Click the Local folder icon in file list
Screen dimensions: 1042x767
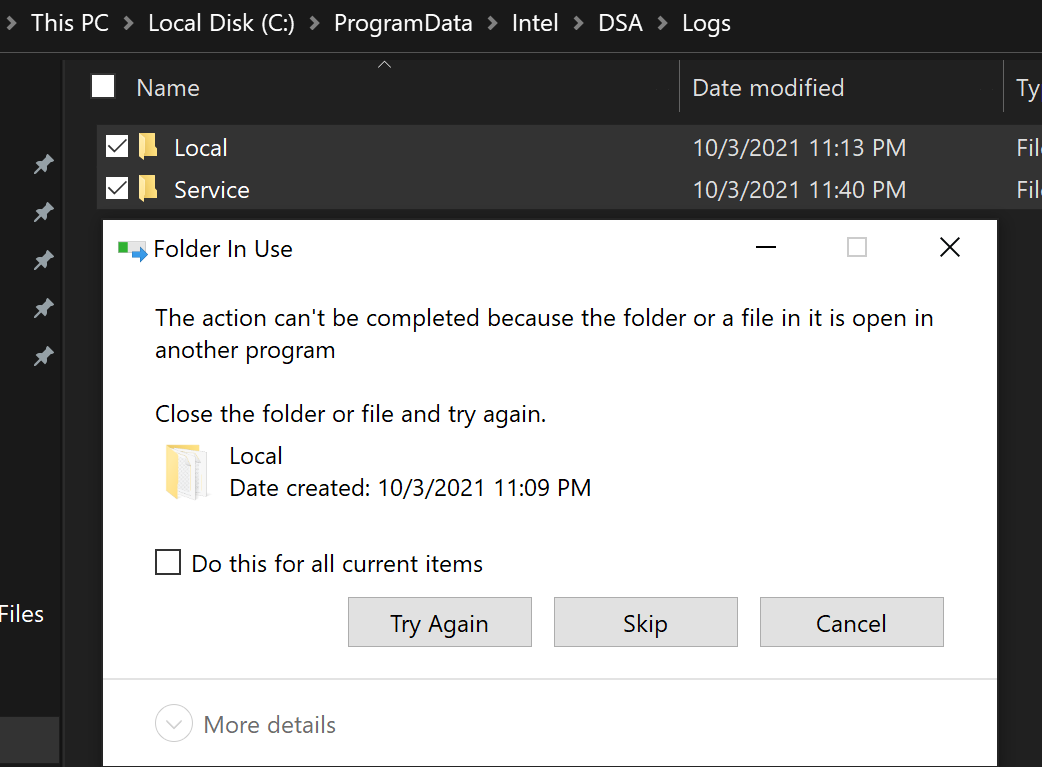click(x=149, y=148)
